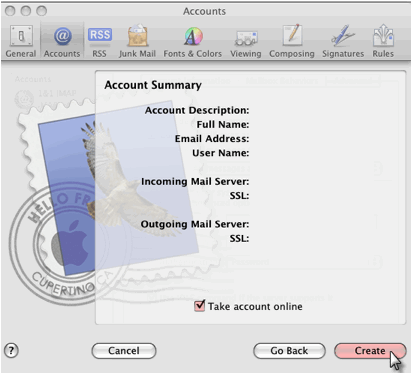Open the Signatures preferences pane
The image size is (412, 374).
click(x=343, y=41)
